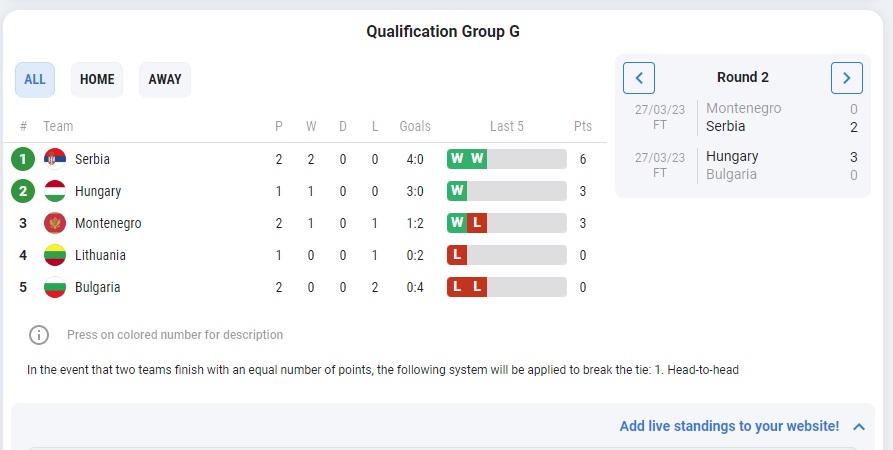Switch to AWAY standings filter
This screenshot has width=893, height=450.
coord(165,80)
